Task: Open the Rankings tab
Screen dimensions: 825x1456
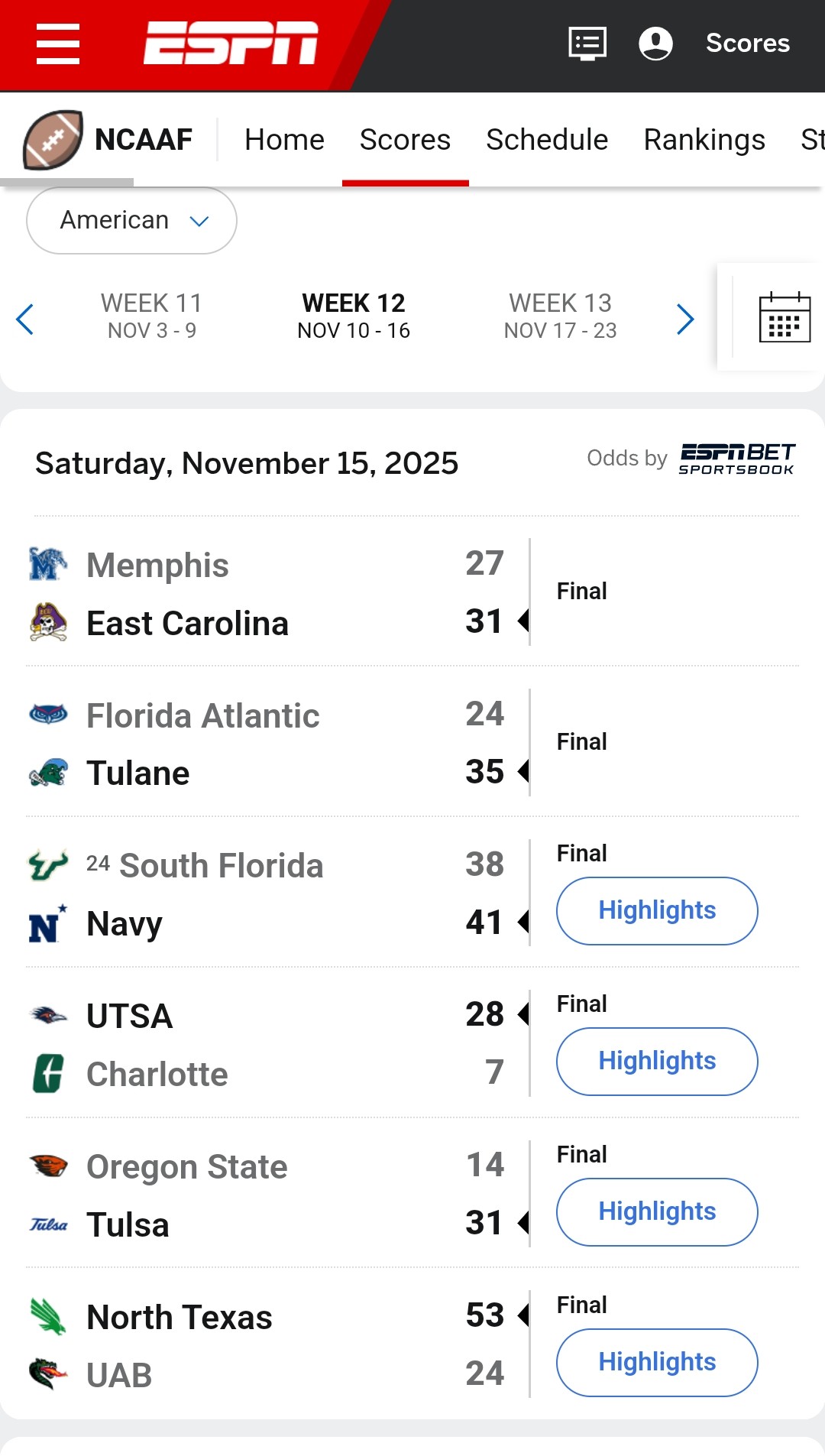Action: click(704, 140)
